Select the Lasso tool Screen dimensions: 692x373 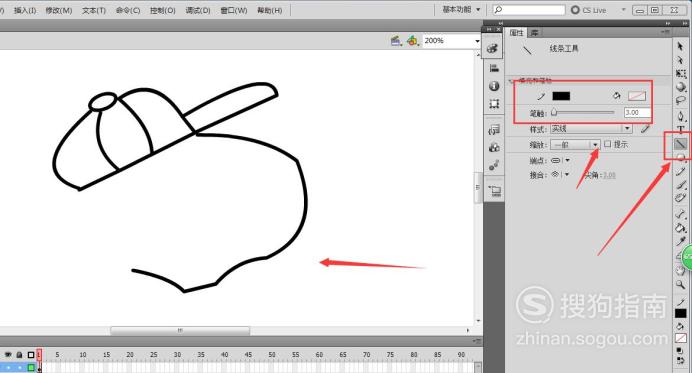point(681,101)
